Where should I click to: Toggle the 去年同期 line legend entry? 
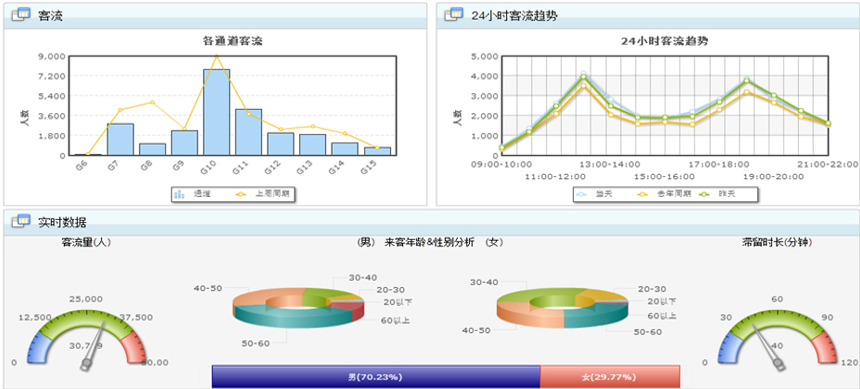[663, 194]
